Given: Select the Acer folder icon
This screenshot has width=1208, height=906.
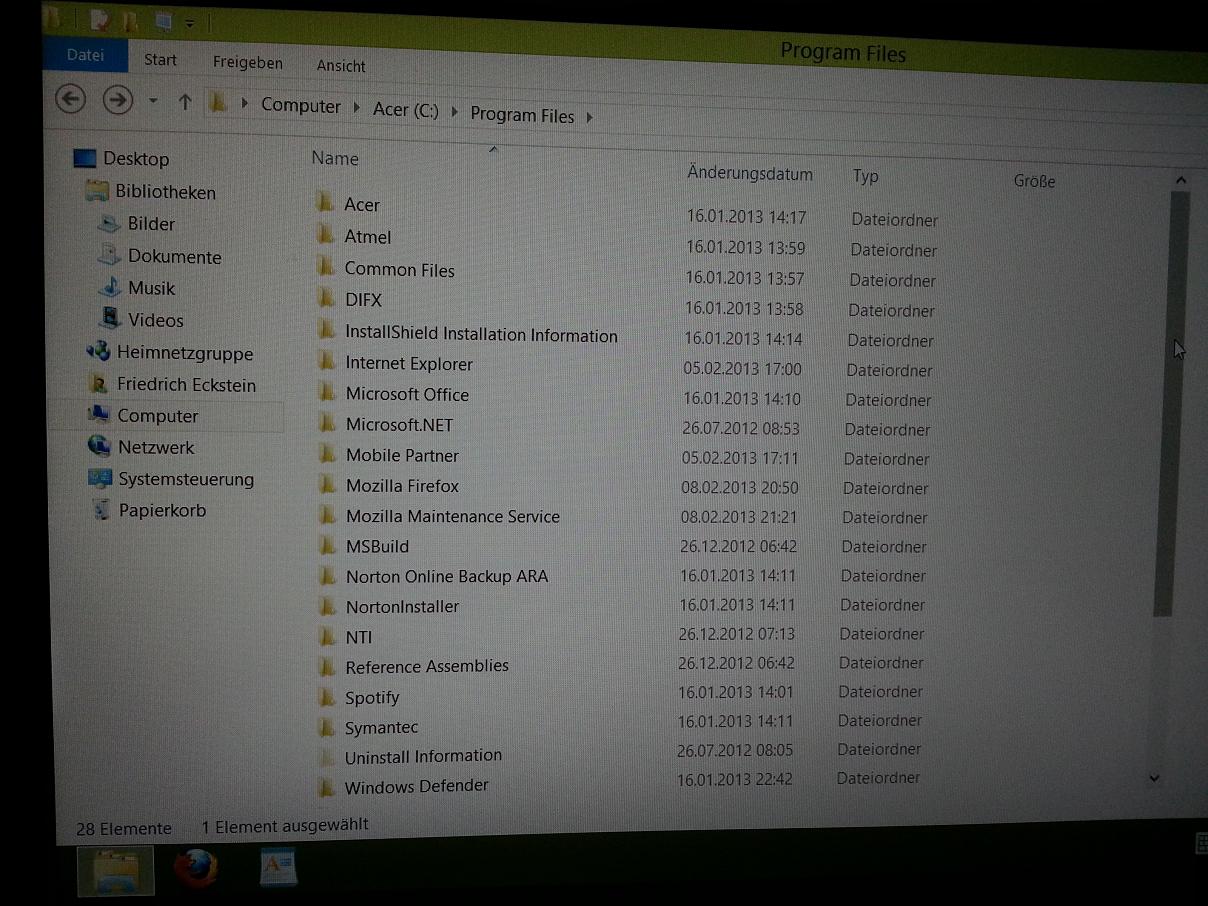Looking at the screenshot, I should point(325,203).
